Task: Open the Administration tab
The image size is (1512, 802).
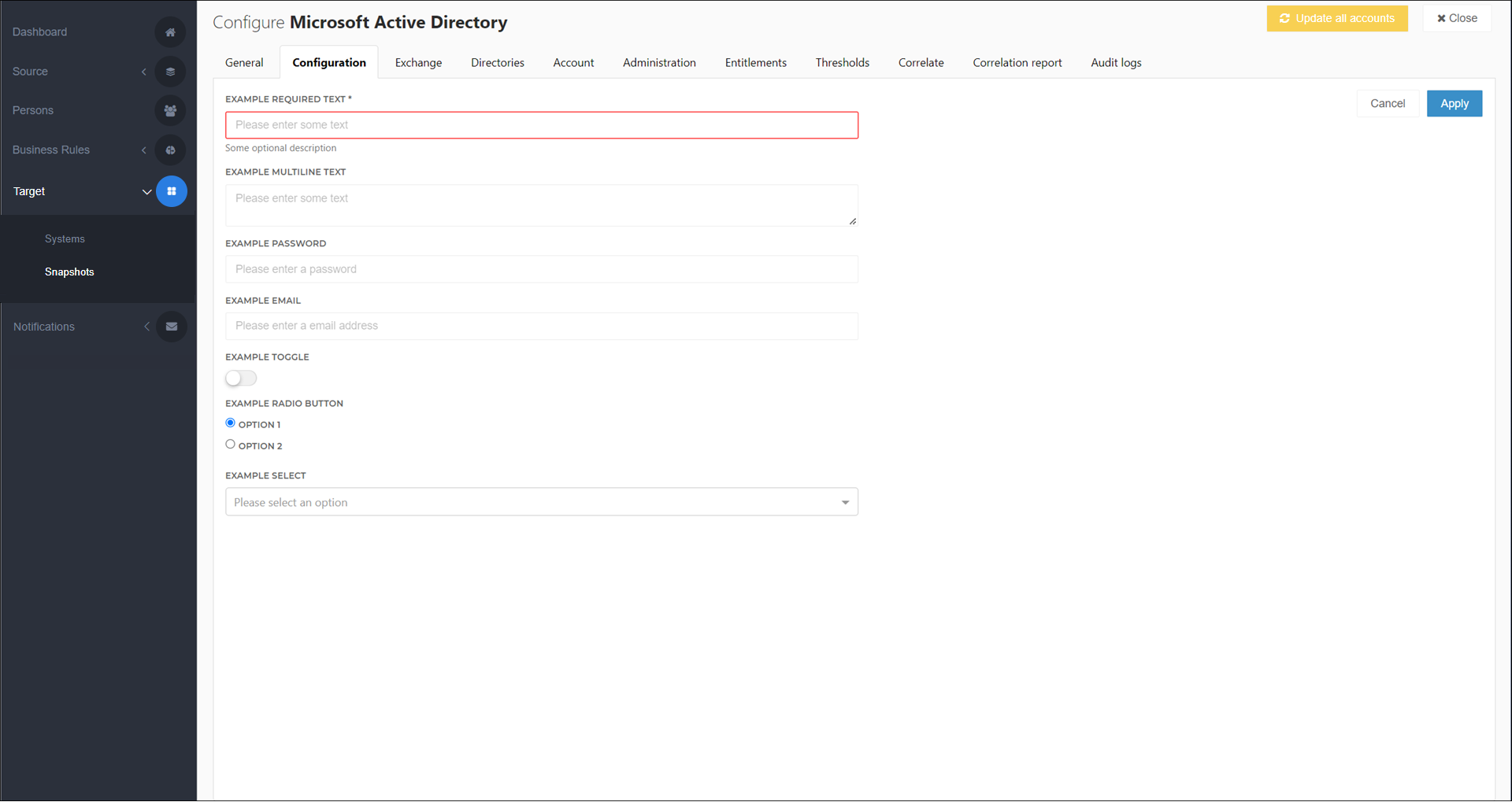Action: [x=659, y=63]
